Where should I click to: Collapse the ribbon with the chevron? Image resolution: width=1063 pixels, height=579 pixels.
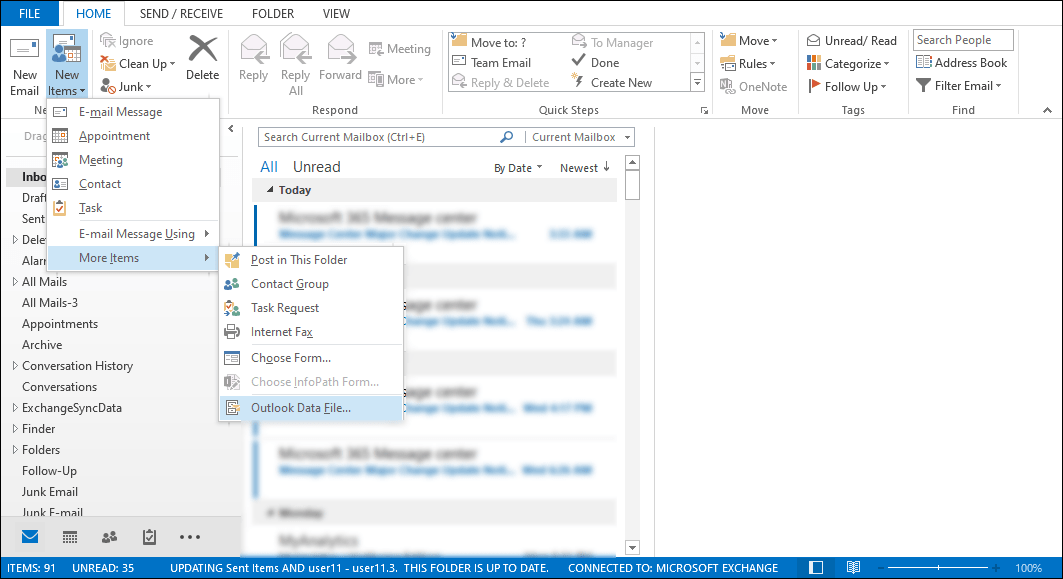pos(1047,111)
